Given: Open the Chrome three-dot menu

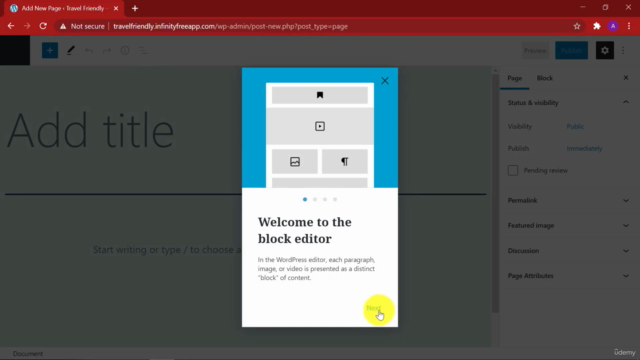Looking at the screenshot, I should [629, 26].
